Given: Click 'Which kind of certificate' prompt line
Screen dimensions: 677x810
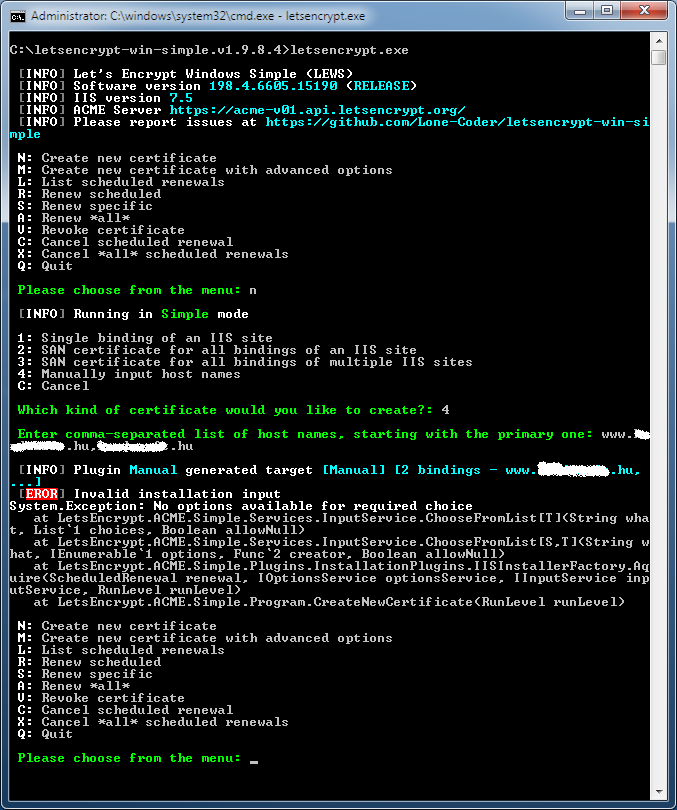Looking at the screenshot, I should coord(233,410).
